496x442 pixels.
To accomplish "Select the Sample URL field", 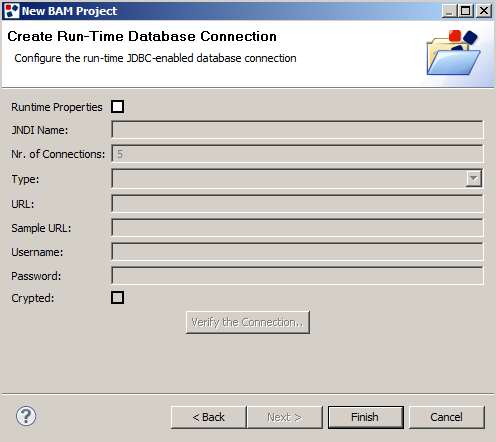I will 297,228.
